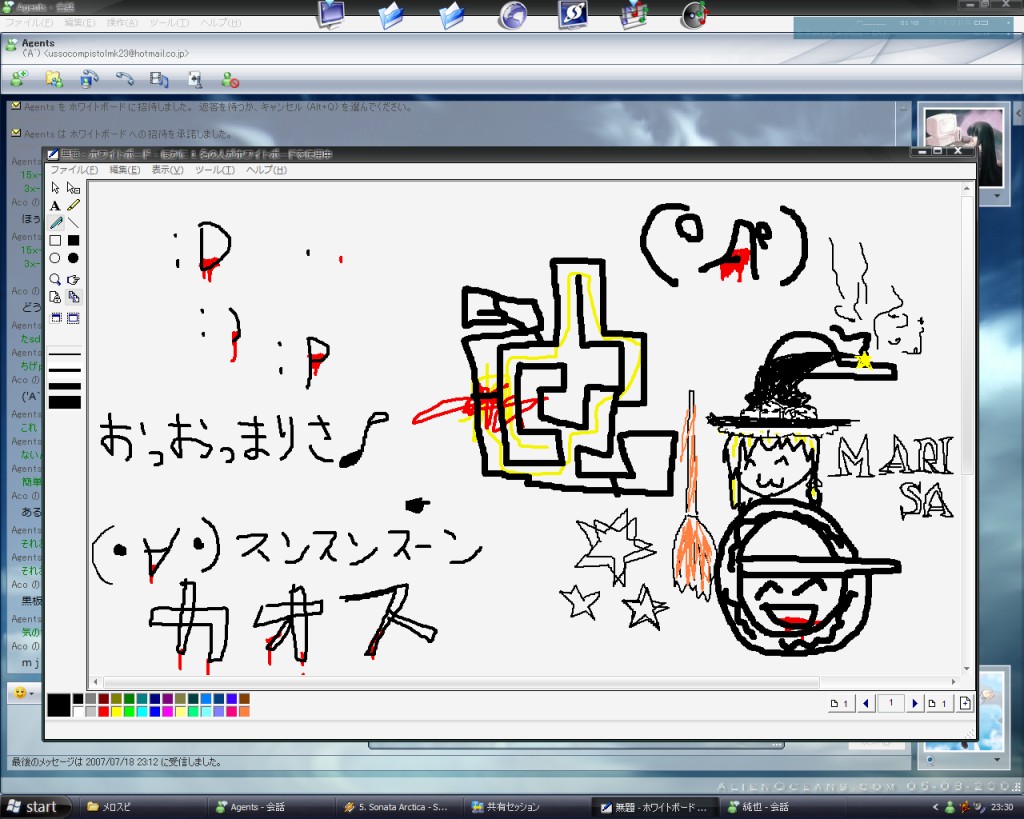Pick the thinnest line width
This screenshot has height=819, width=1024.
coord(65,354)
